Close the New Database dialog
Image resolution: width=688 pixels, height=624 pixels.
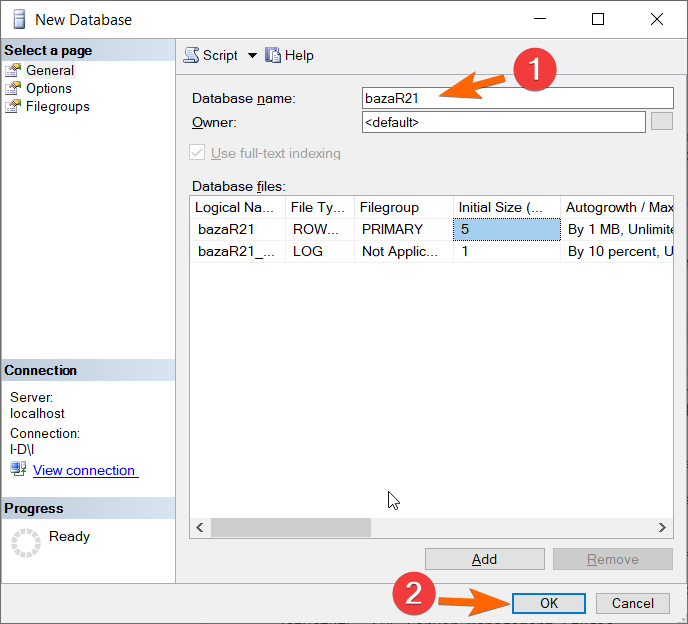[657, 19]
